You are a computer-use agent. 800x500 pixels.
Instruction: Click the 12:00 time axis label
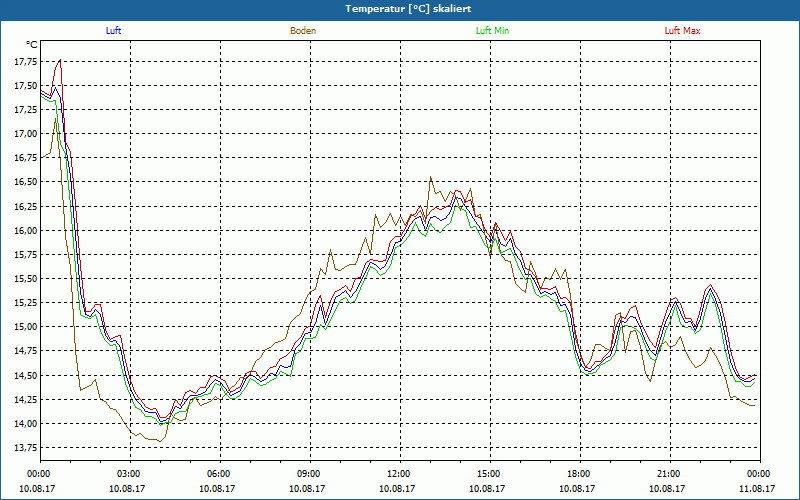point(400,473)
